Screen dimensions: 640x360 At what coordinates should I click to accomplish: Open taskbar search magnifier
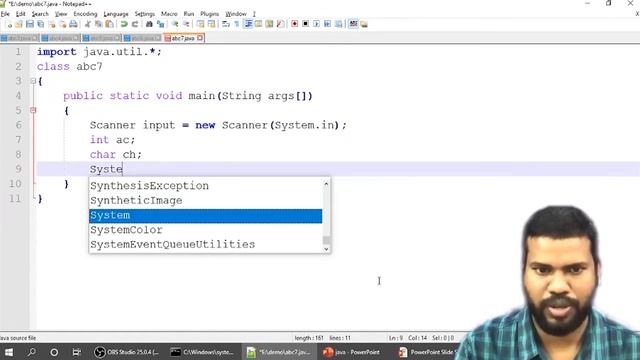point(31,352)
